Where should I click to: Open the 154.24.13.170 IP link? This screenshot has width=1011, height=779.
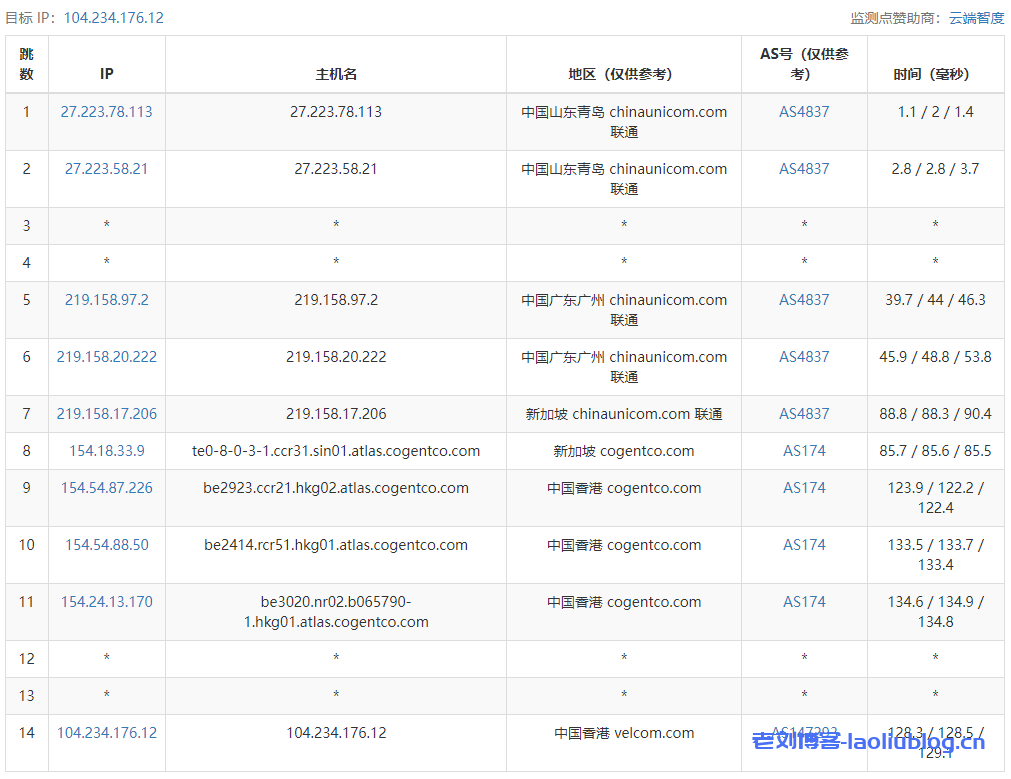coord(107,602)
